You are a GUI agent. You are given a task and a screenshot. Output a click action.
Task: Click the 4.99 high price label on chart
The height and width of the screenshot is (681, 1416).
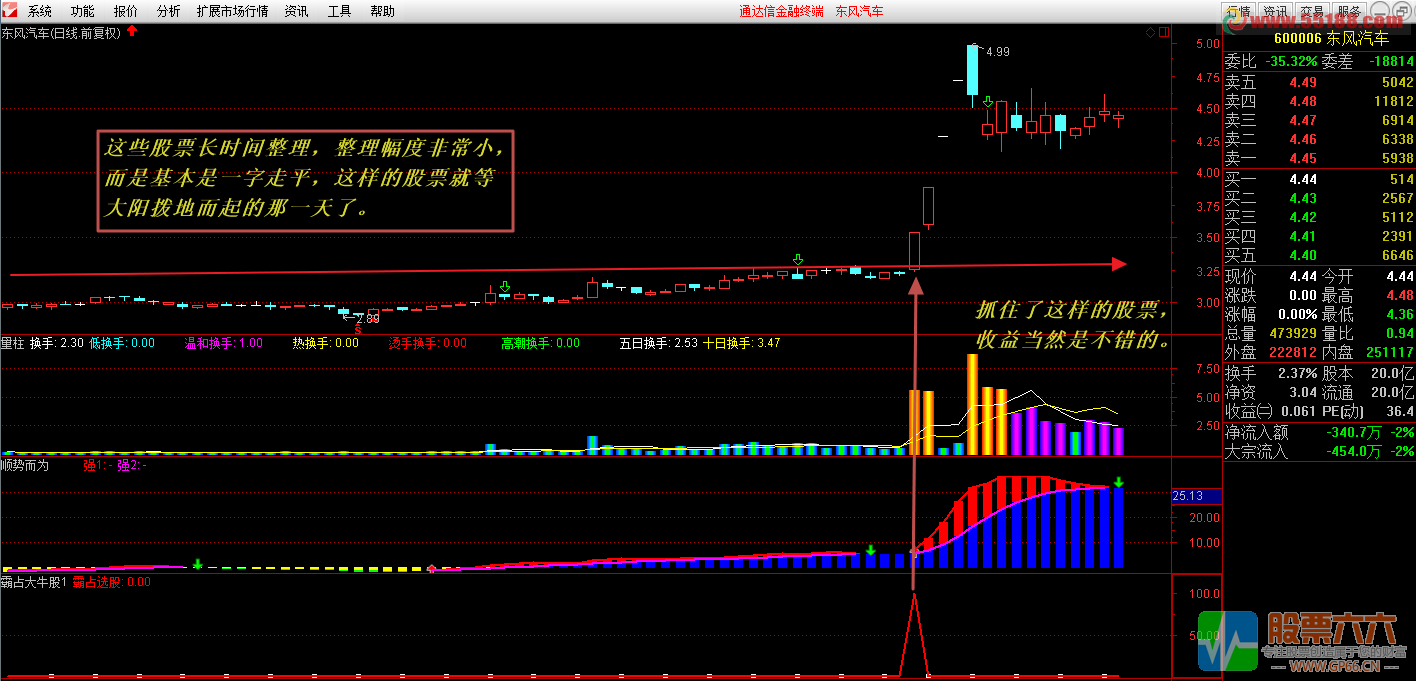[997, 51]
